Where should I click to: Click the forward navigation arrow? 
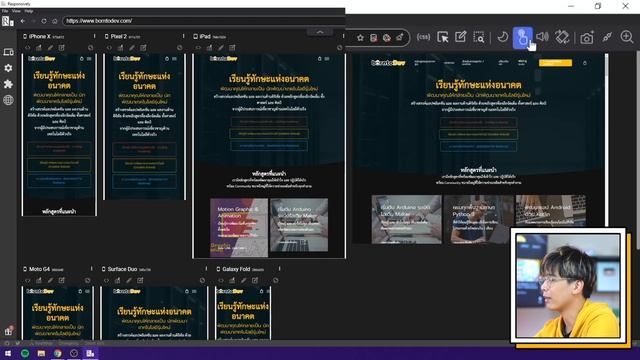pos(33,21)
